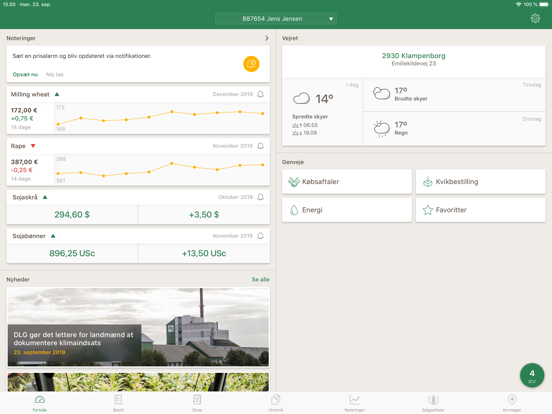Click the Opsæt nu link

click(x=25, y=74)
